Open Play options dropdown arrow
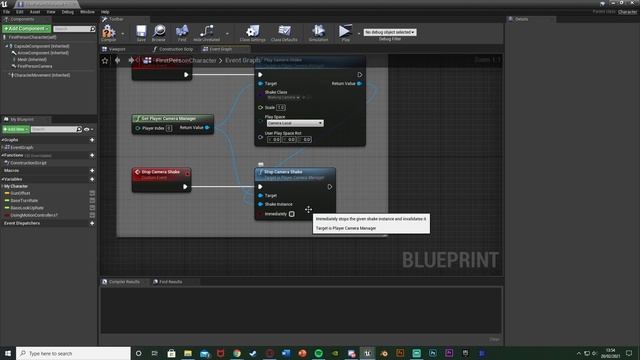 coord(359,33)
